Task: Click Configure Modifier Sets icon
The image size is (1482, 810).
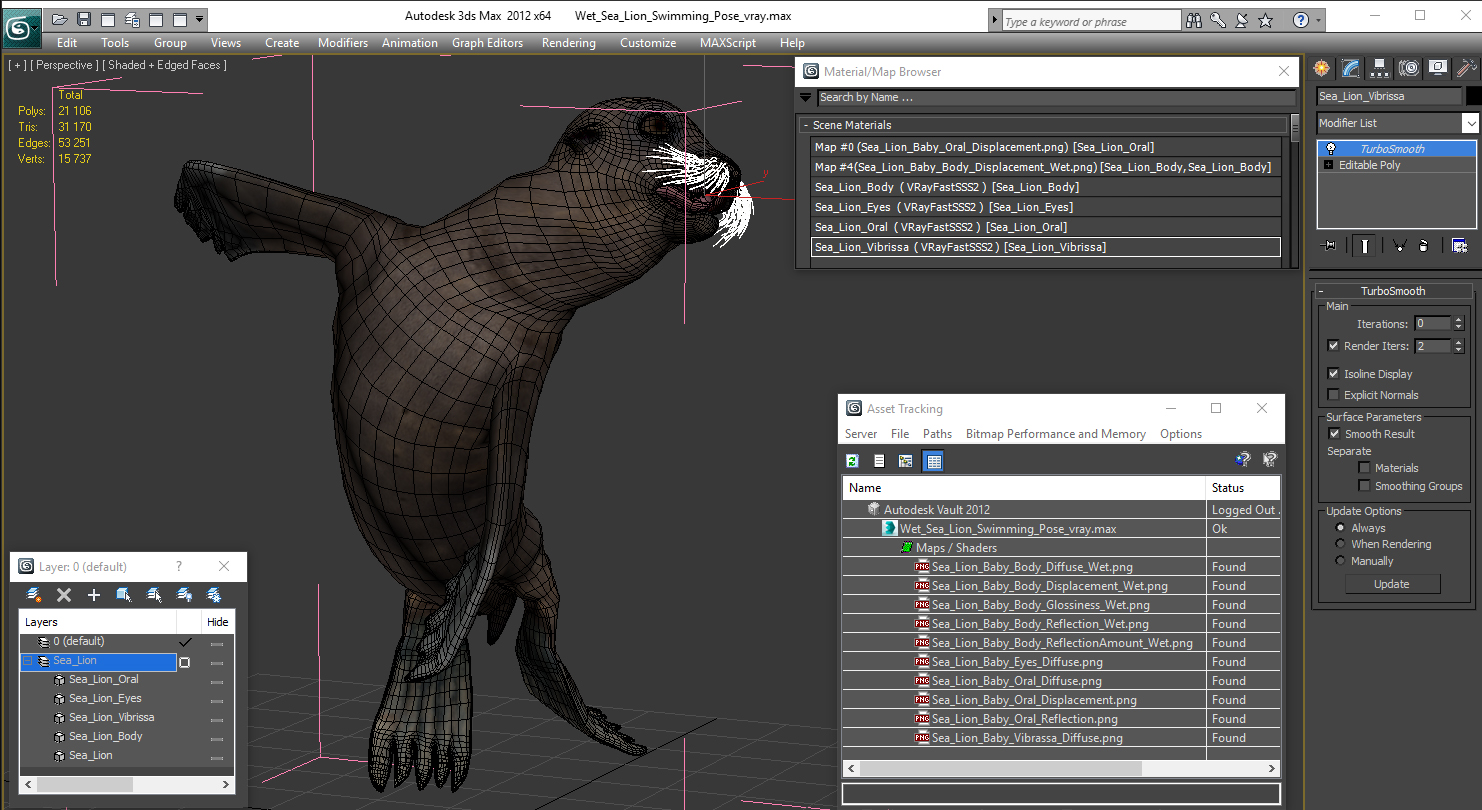Action: pos(1459,246)
